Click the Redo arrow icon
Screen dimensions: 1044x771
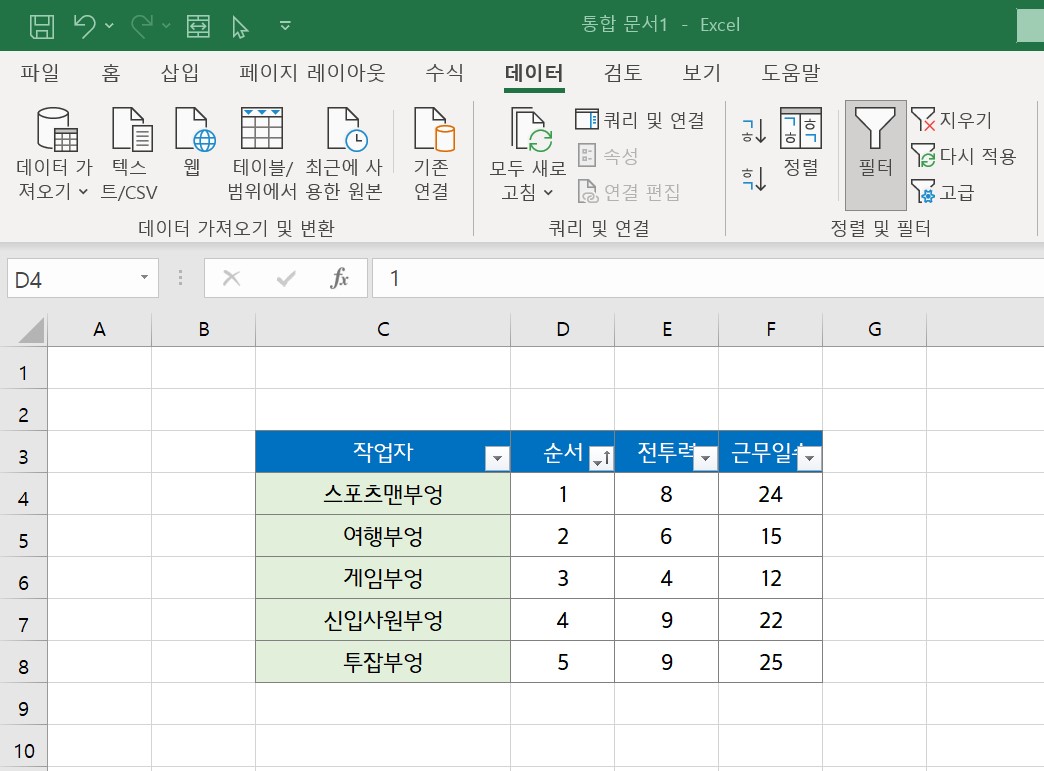pos(142,26)
